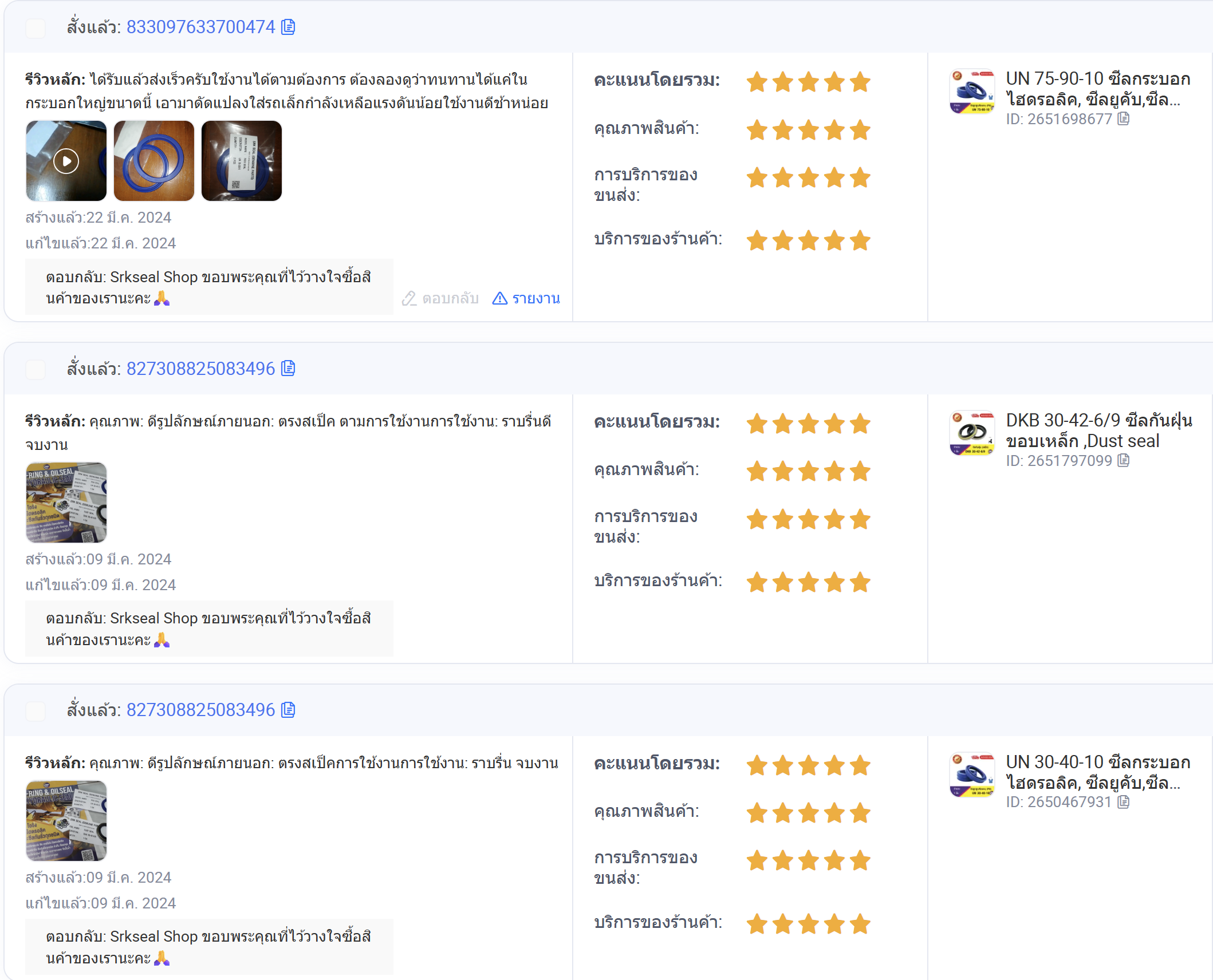
Task: Open UN 75-90-10 product title
Action: pyautogui.click(x=1098, y=89)
